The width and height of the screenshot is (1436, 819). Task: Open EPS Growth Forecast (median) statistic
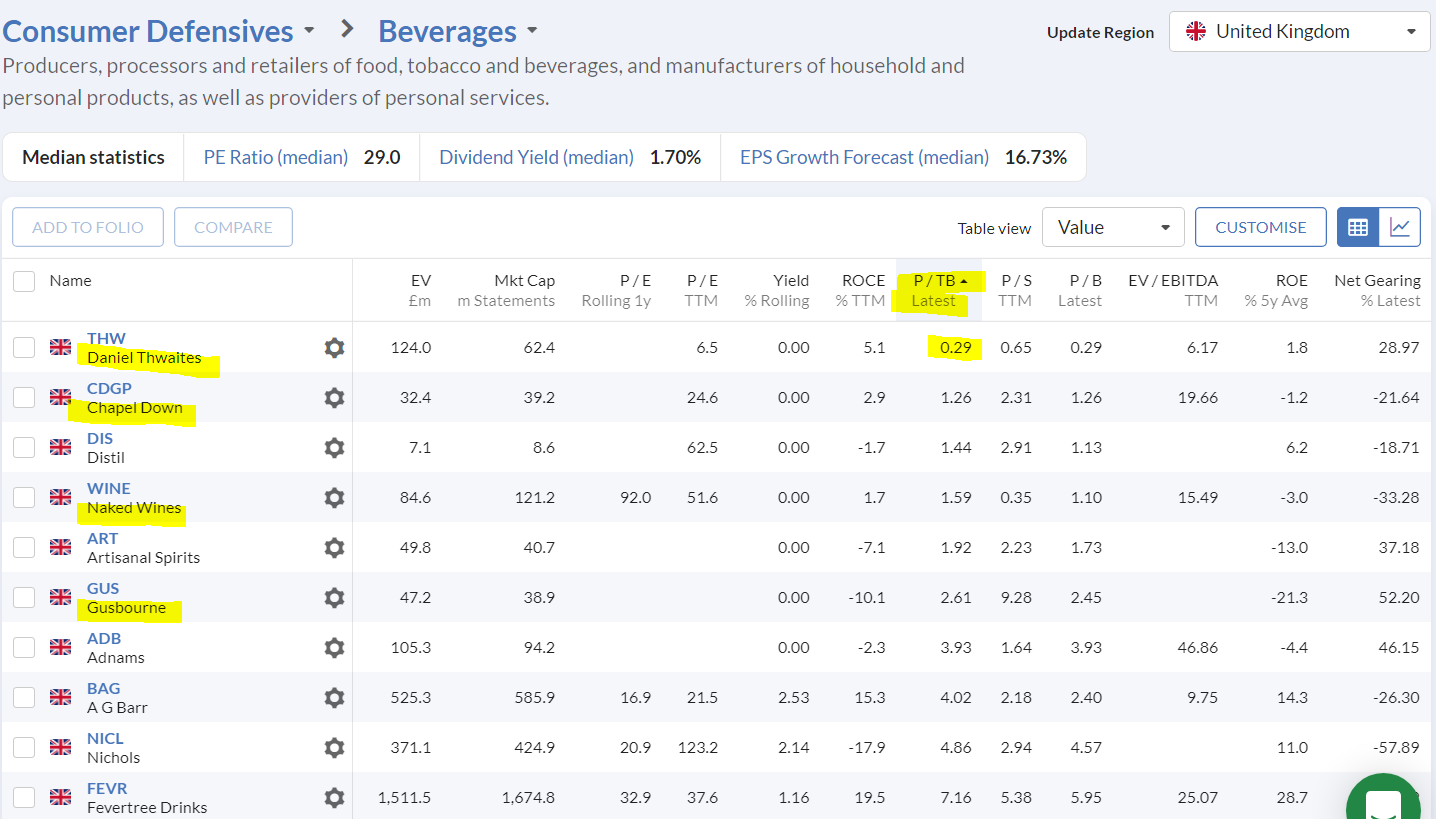(903, 157)
